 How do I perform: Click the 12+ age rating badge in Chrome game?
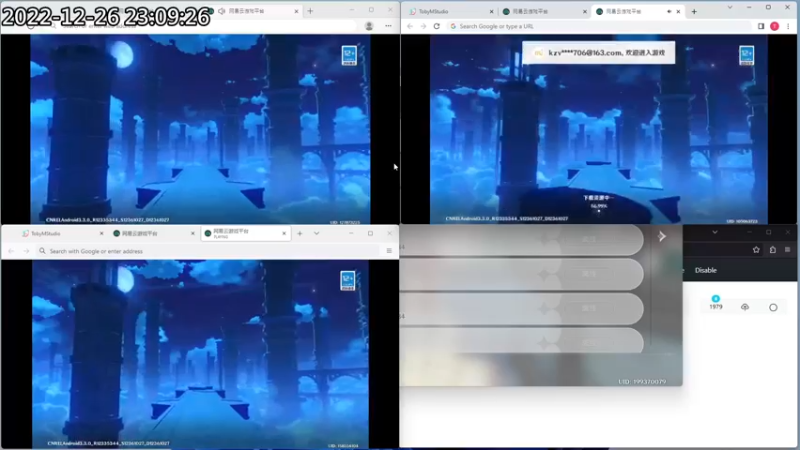(x=746, y=55)
